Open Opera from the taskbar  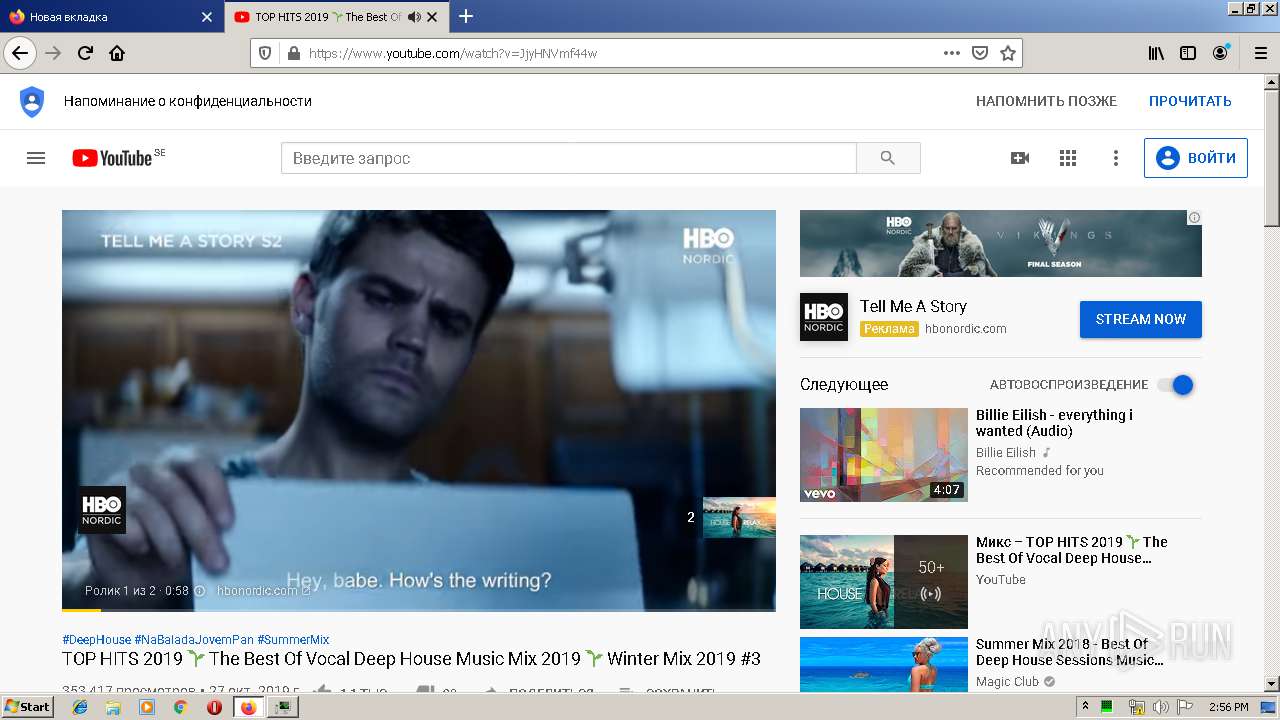(214, 707)
